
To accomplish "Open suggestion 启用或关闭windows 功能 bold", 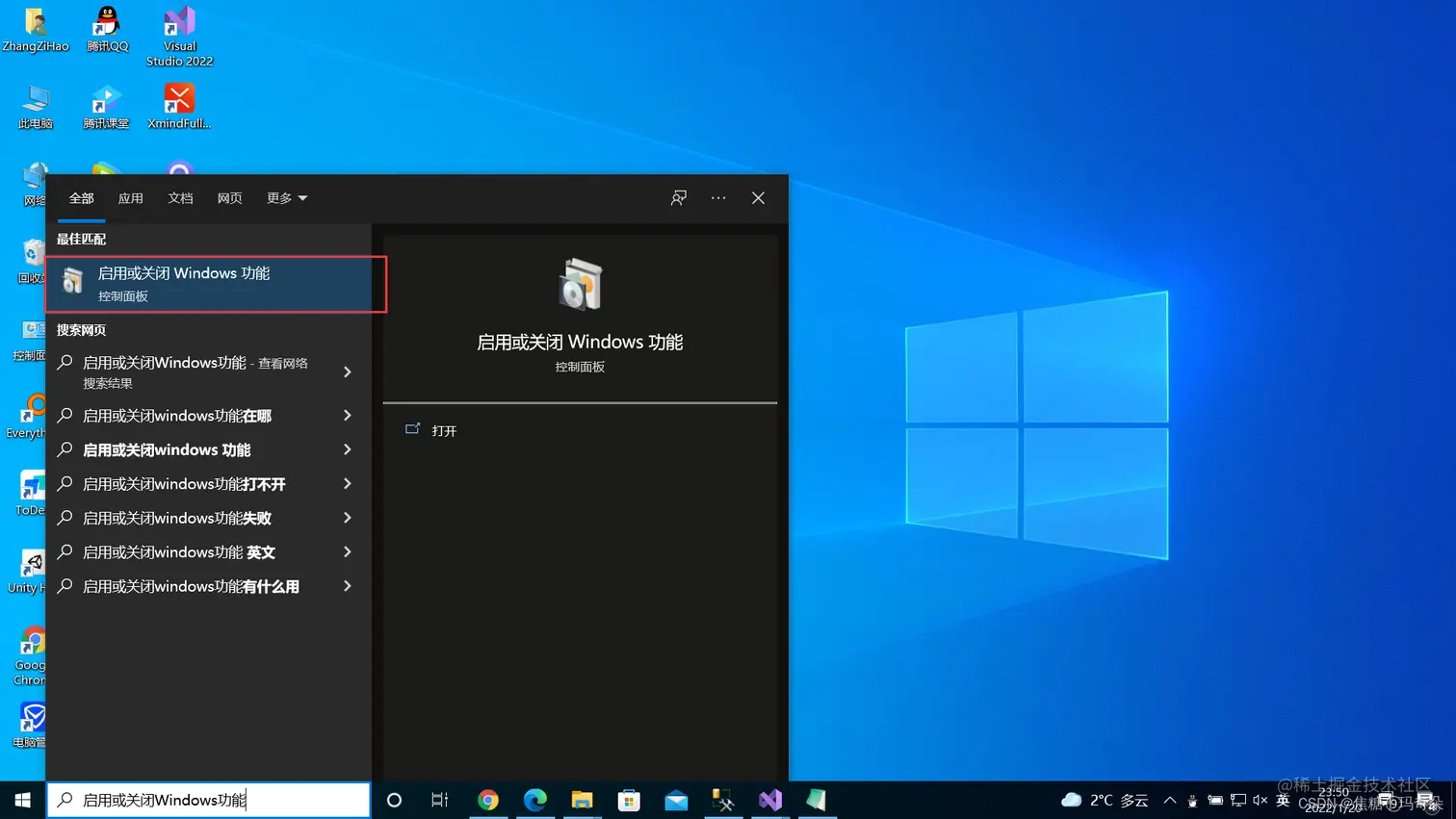I will 208,449.
